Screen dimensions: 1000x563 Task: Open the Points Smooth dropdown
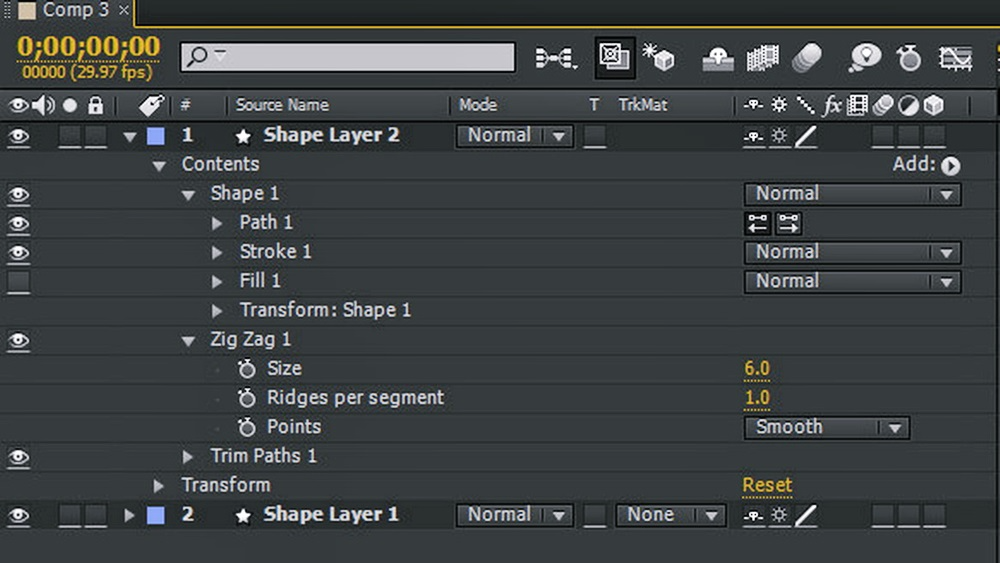click(826, 428)
